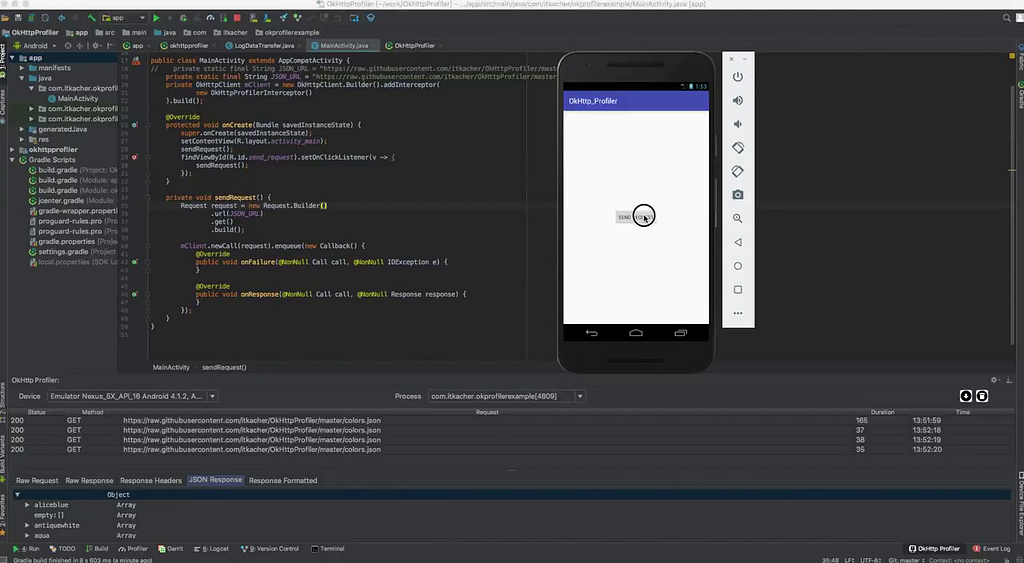Click the scroll-to-bottom arrow icon in the profiler
Viewport: 1024px width, 563px height.
coord(966,396)
